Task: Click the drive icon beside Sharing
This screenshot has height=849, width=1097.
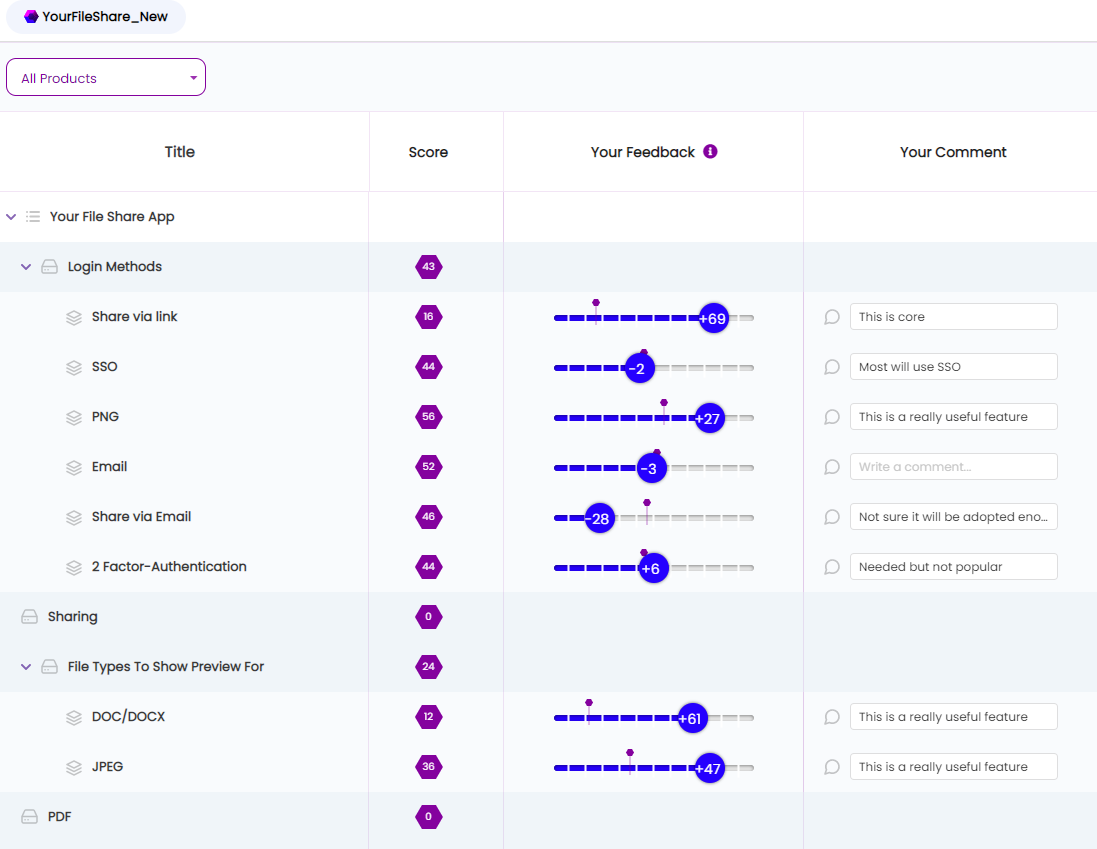Action: (30, 617)
